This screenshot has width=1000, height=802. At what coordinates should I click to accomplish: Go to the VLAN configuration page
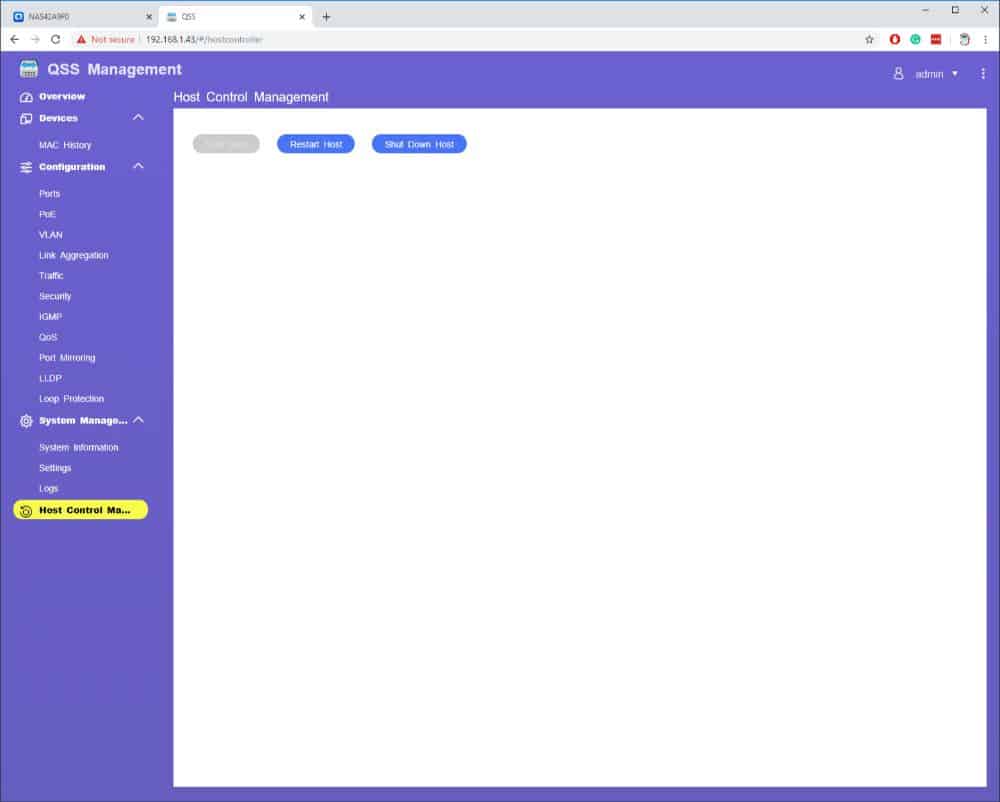pyautogui.click(x=50, y=235)
